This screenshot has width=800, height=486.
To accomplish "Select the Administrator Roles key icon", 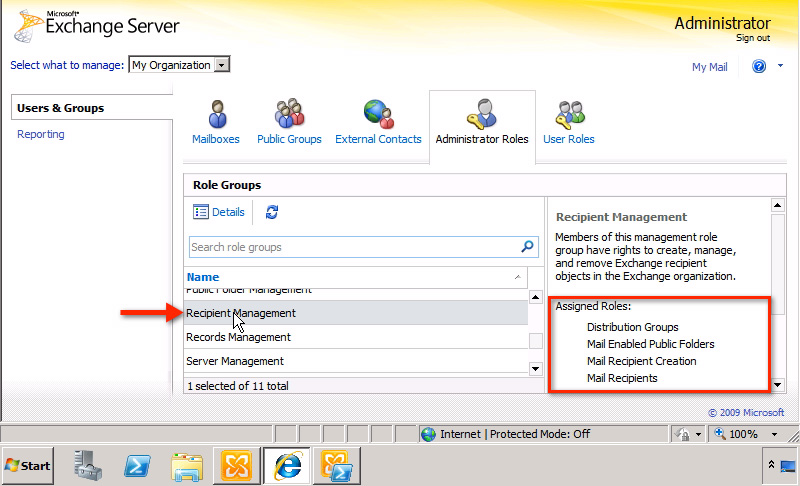I will [481, 114].
